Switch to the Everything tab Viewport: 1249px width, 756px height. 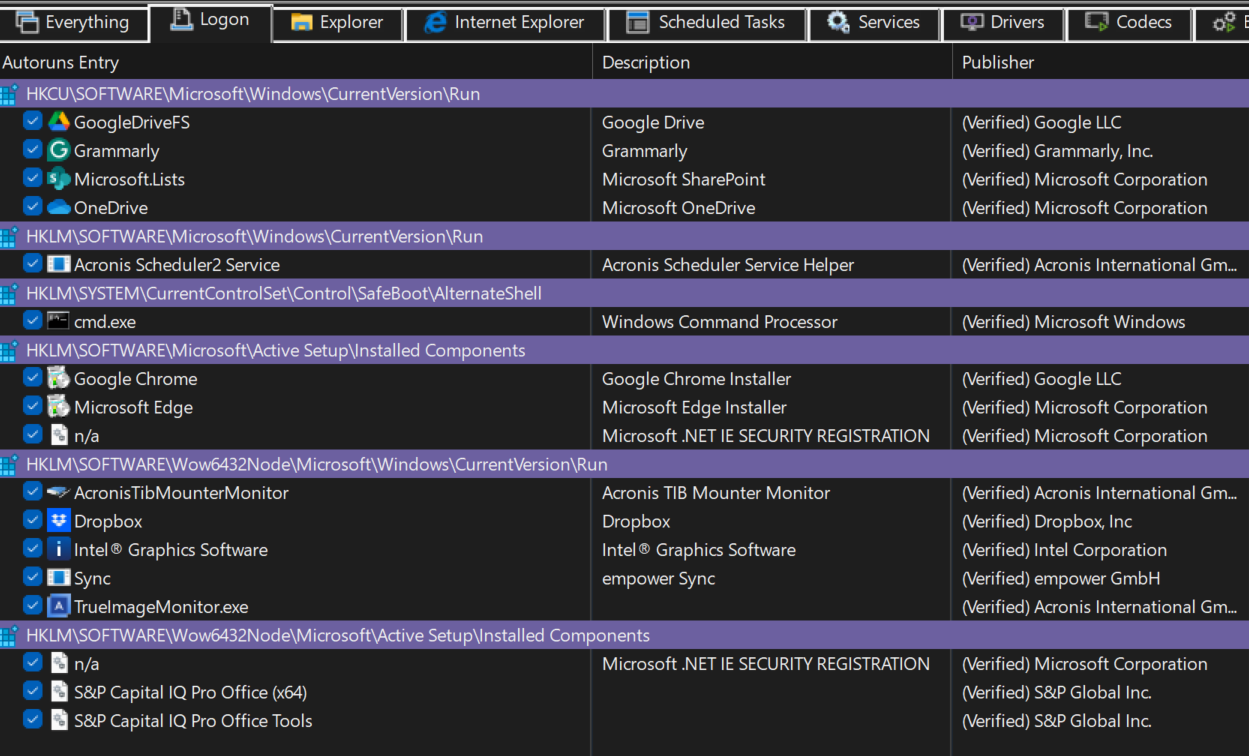coord(73,22)
